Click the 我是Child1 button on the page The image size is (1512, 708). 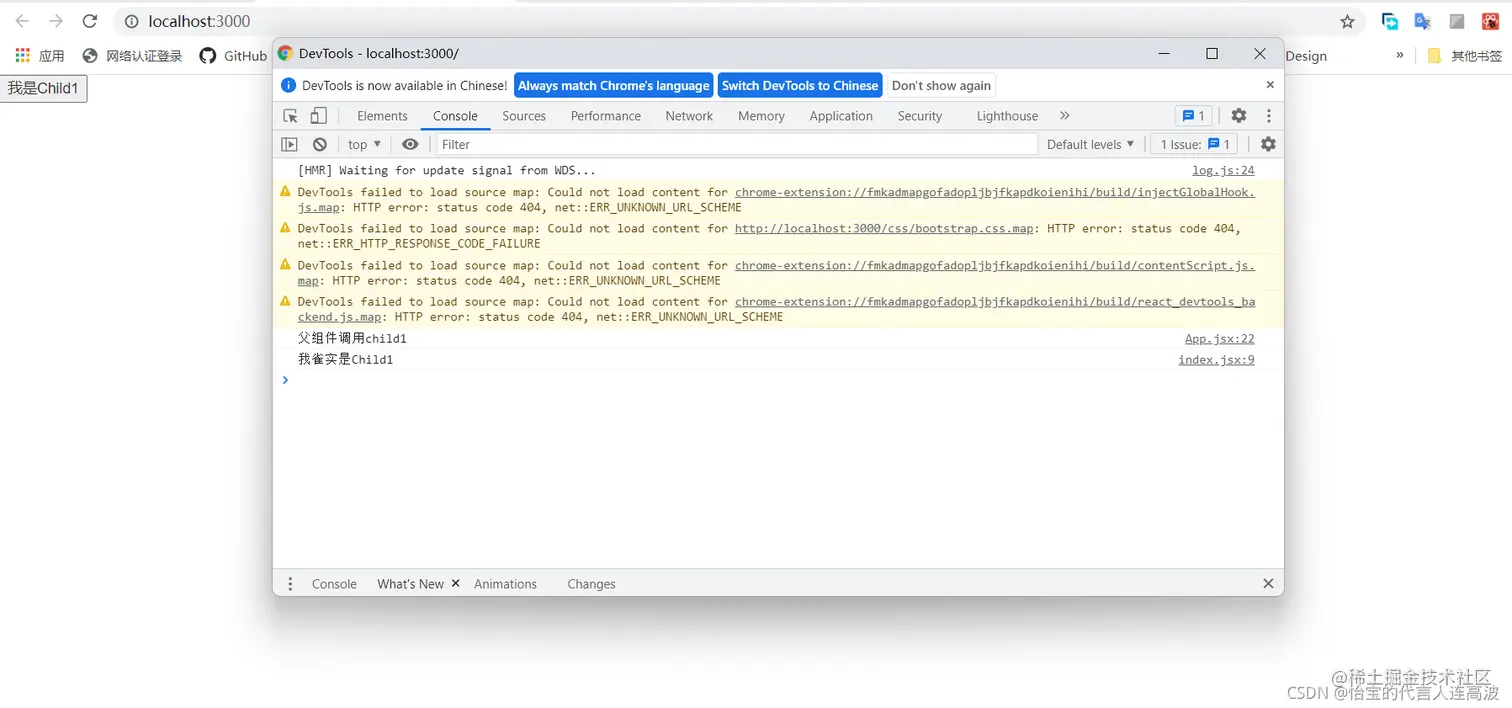(44, 88)
